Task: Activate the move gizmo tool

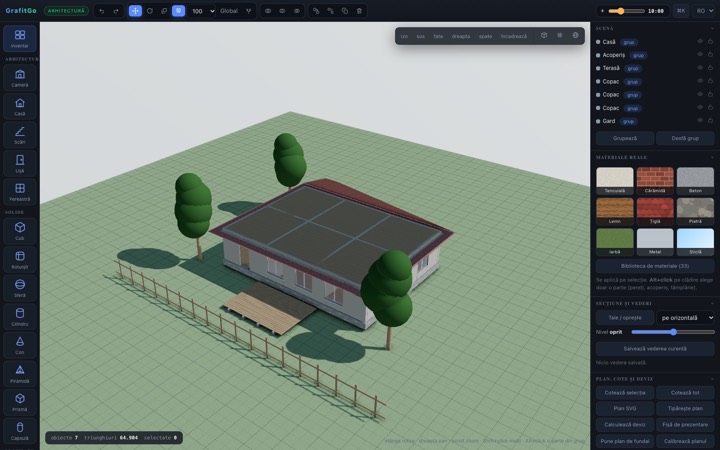Action: pos(135,11)
